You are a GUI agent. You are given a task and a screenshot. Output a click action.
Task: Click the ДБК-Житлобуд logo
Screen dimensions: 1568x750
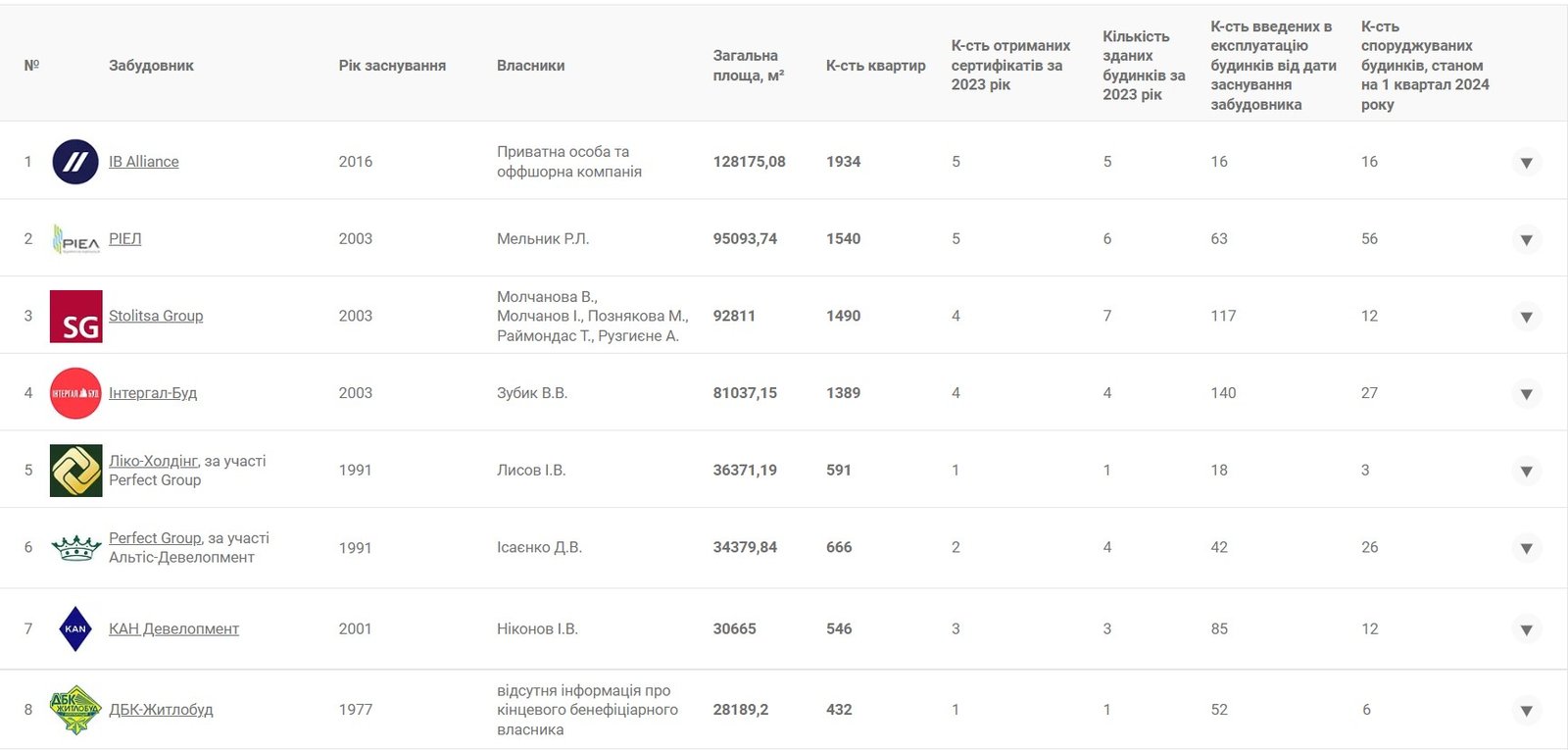[x=75, y=710]
